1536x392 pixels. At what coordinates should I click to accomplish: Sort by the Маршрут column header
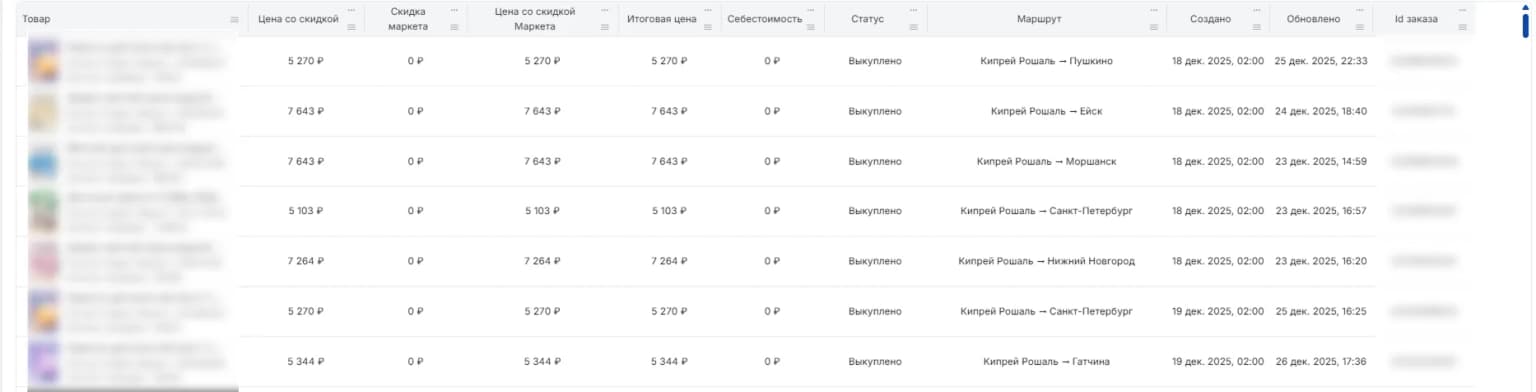(x=1039, y=19)
